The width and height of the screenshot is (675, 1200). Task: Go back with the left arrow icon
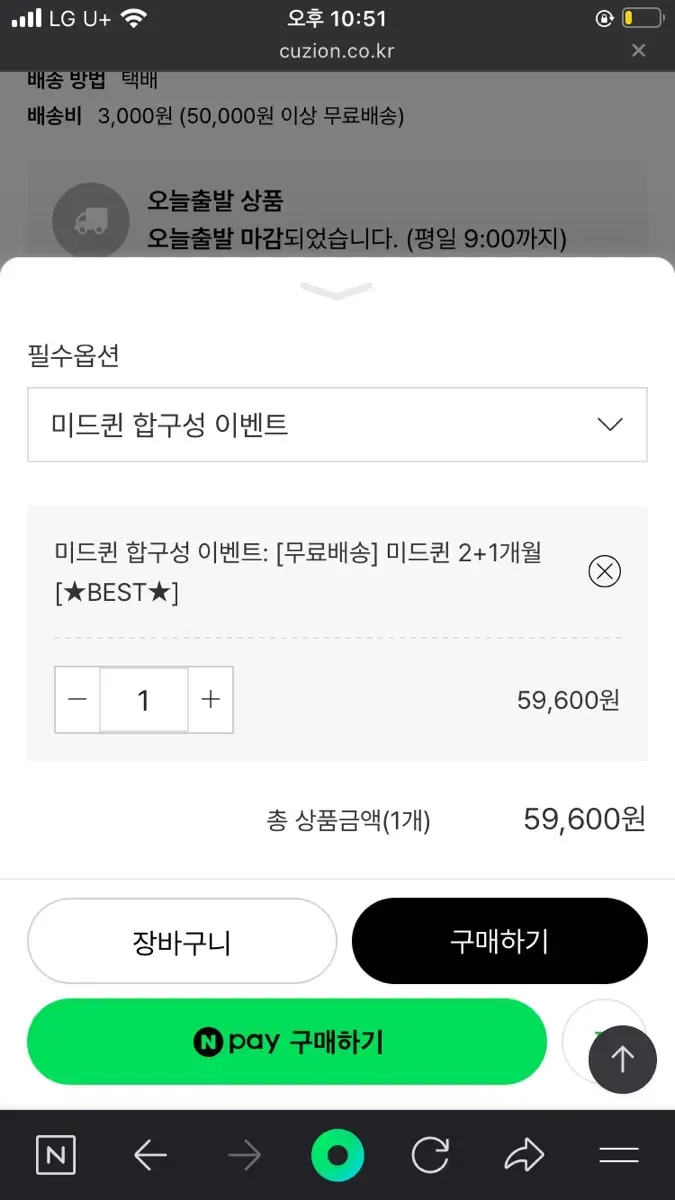point(150,1156)
